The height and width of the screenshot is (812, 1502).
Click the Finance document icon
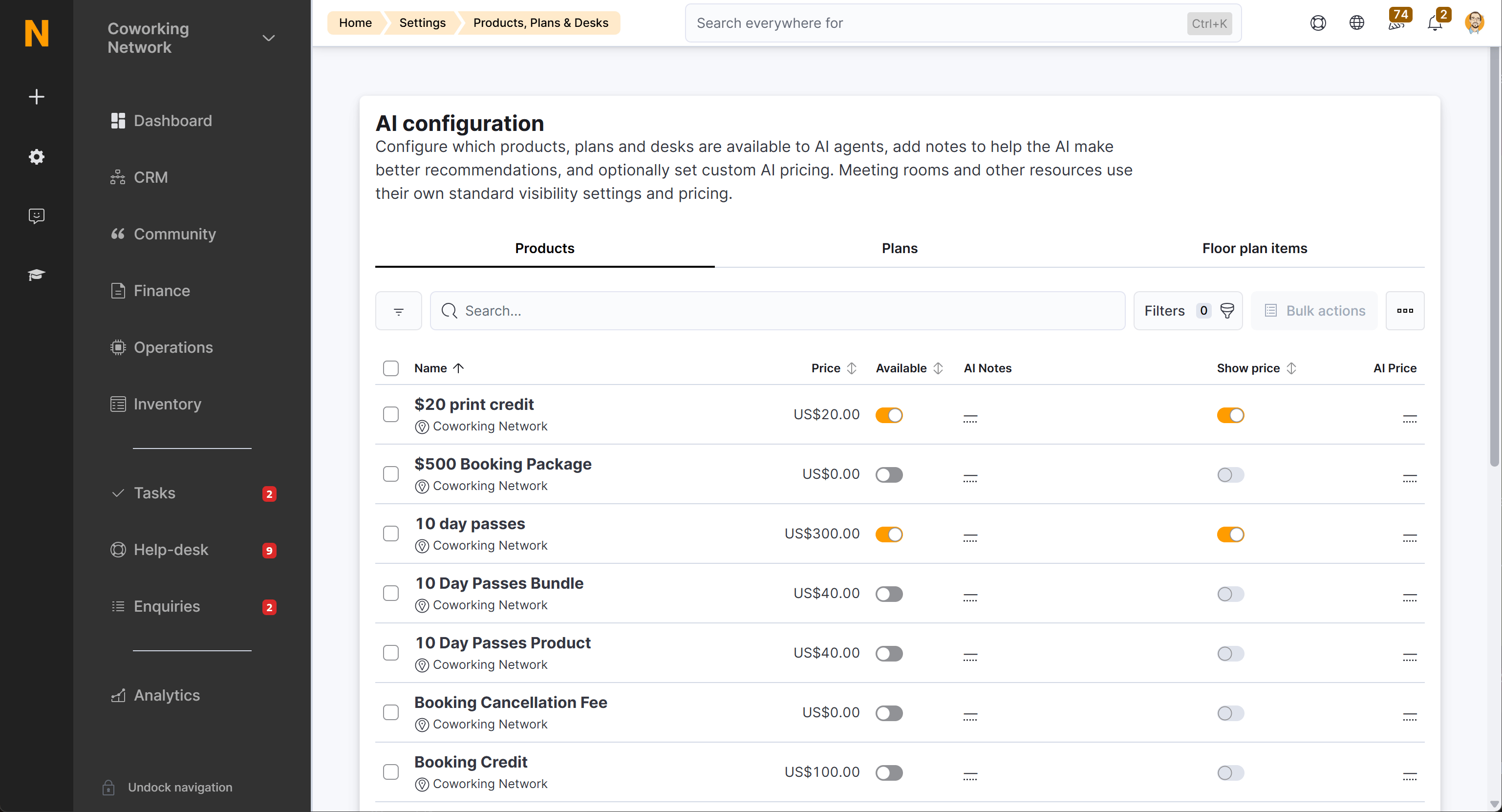[x=118, y=290]
